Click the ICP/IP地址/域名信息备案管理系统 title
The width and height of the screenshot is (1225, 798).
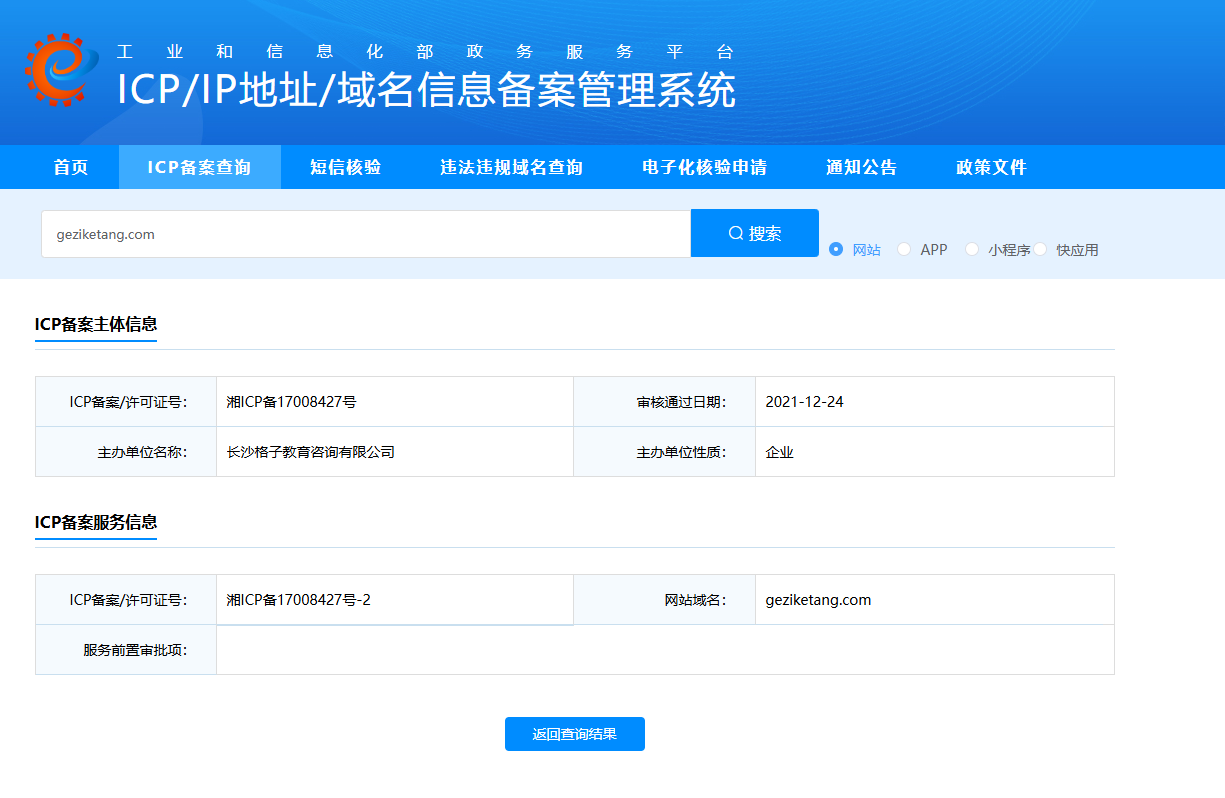pyautogui.click(x=427, y=90)
